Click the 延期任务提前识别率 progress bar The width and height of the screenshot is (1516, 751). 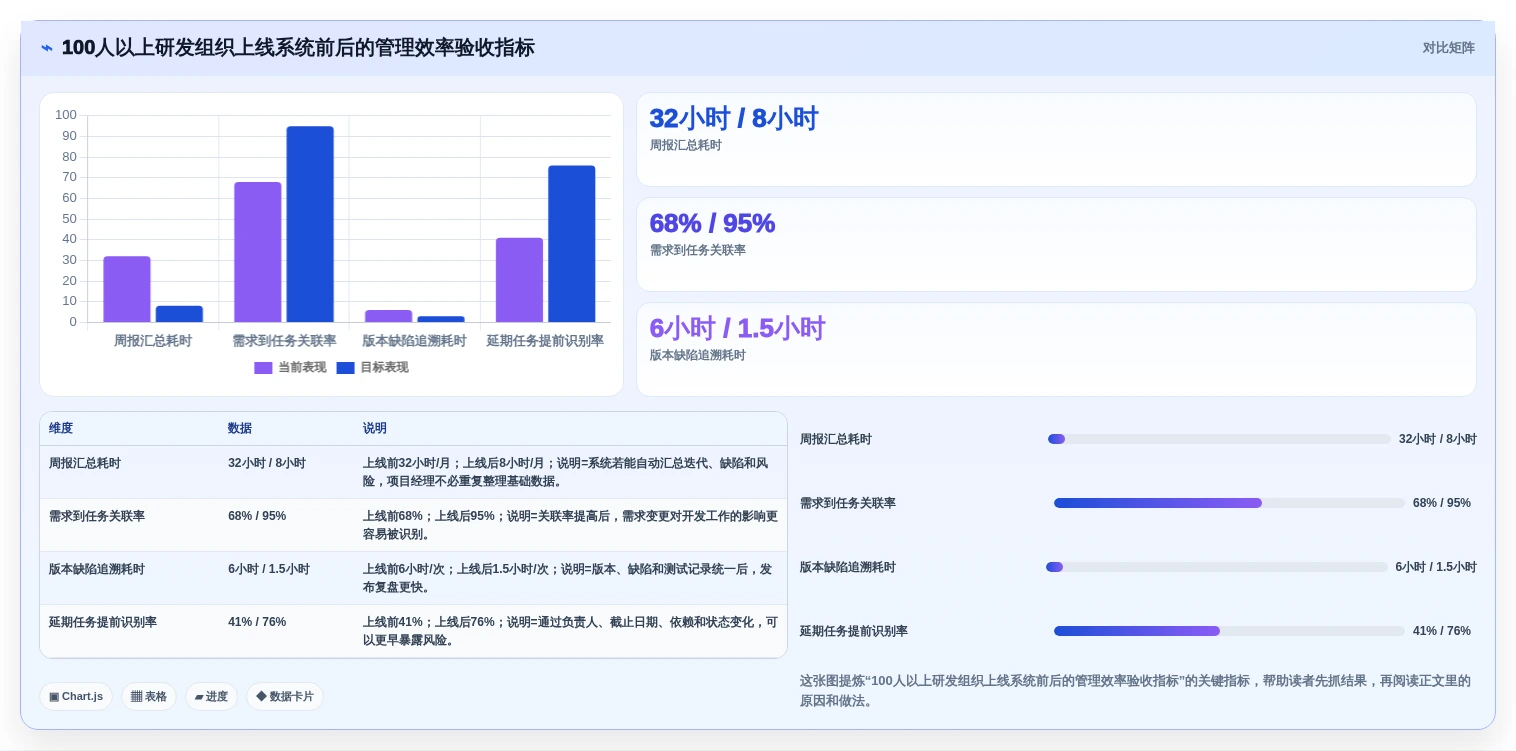[x=1229, y=631]
